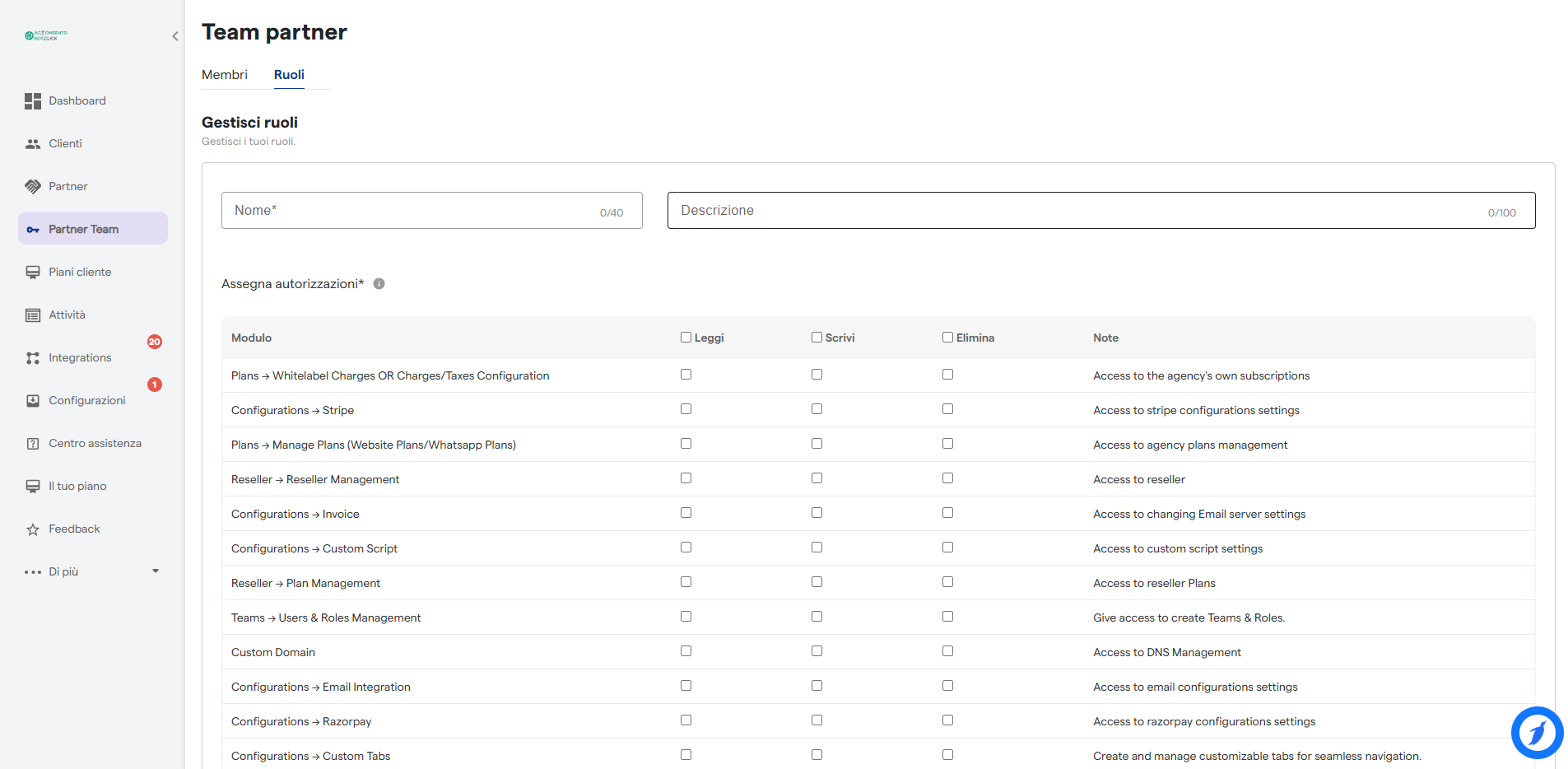Collapse the sidebar with the chevron
The image size is (1568, 769).
174,36
